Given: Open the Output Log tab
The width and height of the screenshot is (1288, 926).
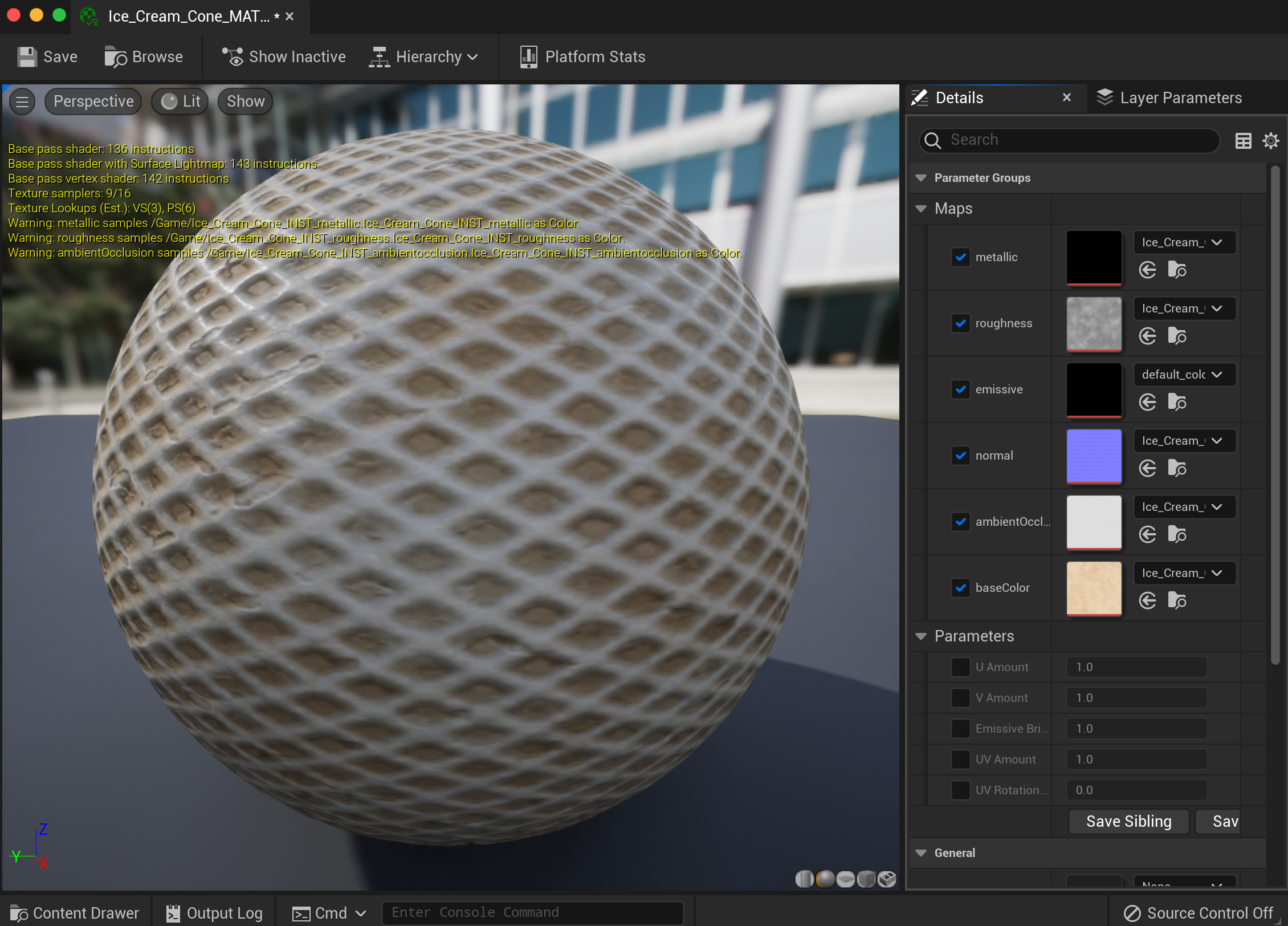Looking at the screenshot, I should (x=214, y=913).
